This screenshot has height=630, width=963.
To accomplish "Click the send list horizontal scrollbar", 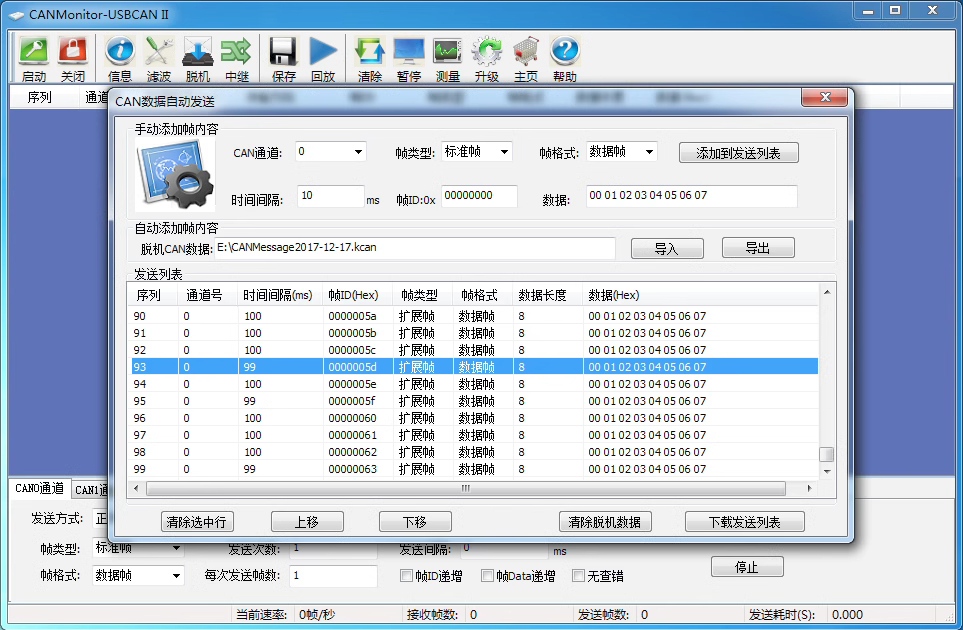I will 464,489.
